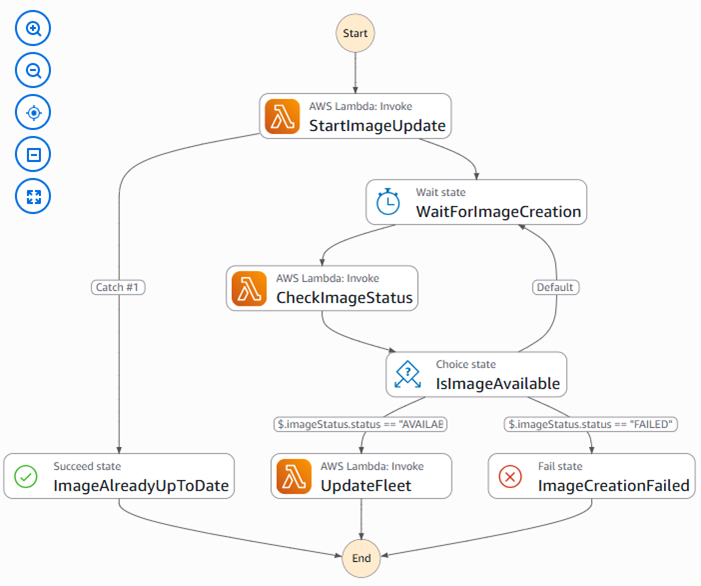Click the red X Fail state icon
701x586 pixels.
pos(510,477)
